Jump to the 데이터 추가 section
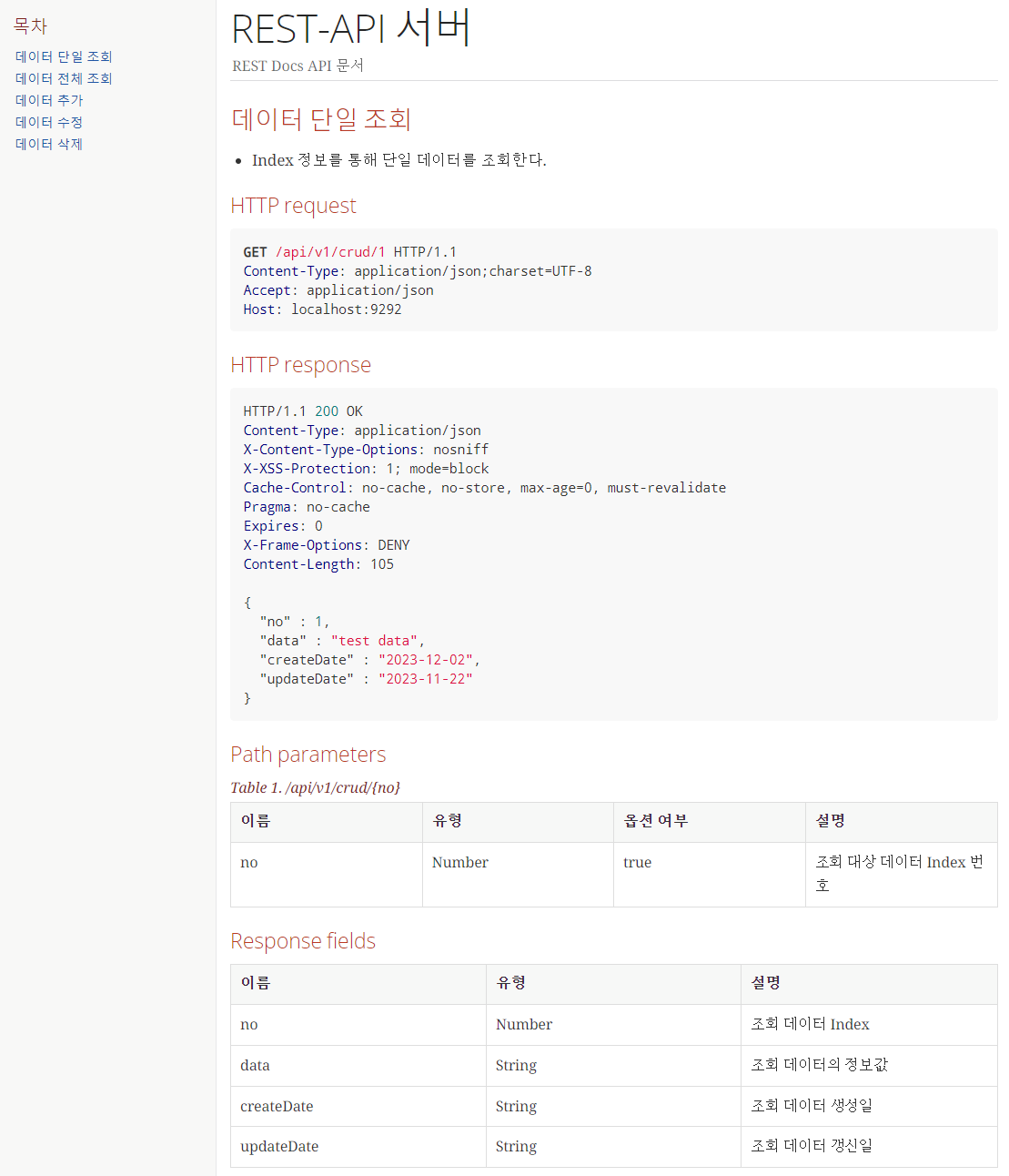Screen dimensions: 1009x1176 click(x=49, y=100)
